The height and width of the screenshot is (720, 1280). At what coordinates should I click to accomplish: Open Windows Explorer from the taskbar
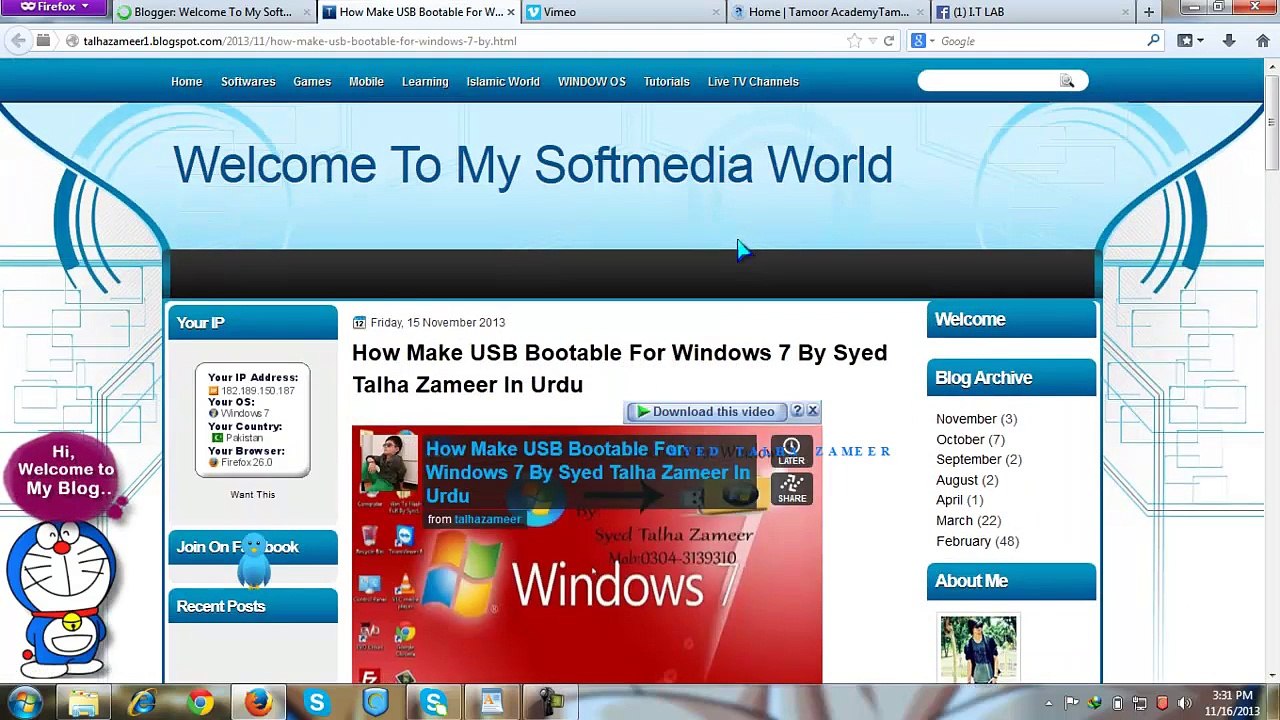(x=84, y=703)
